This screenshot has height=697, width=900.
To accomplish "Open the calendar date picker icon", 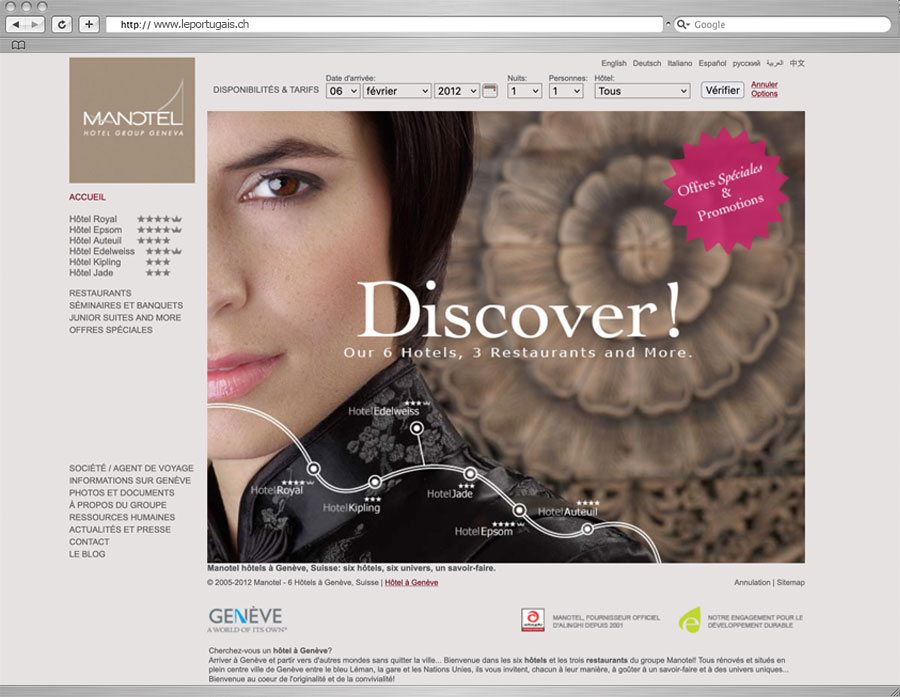I will pos(490,91).
